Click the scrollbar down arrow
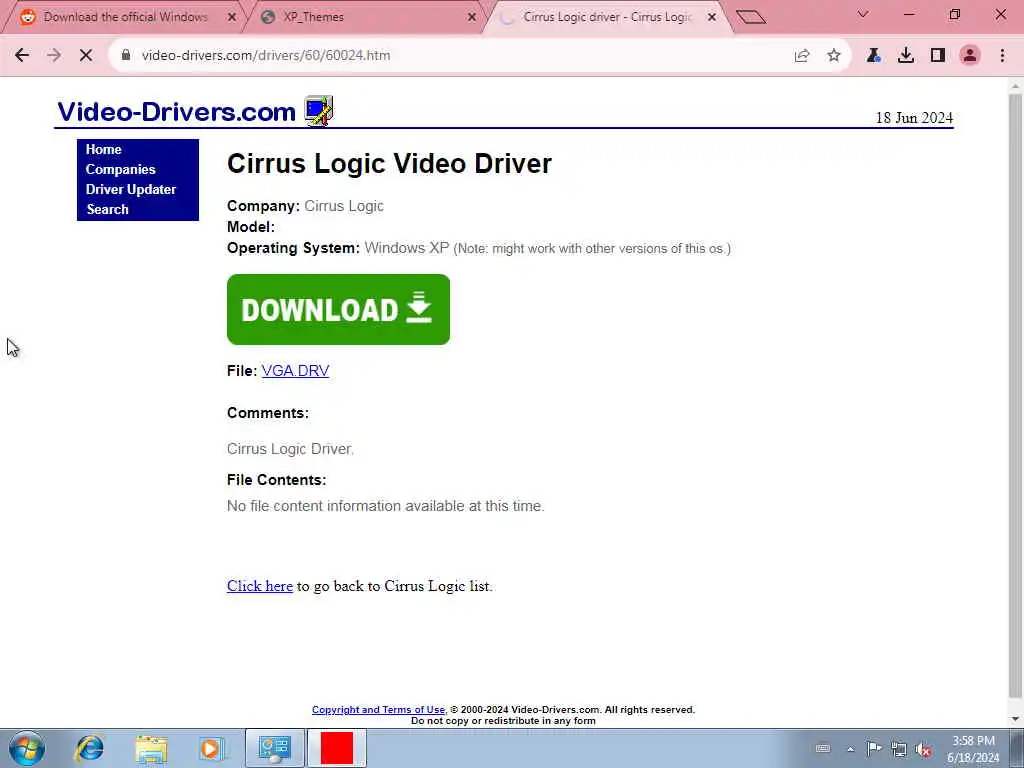 1016,720
